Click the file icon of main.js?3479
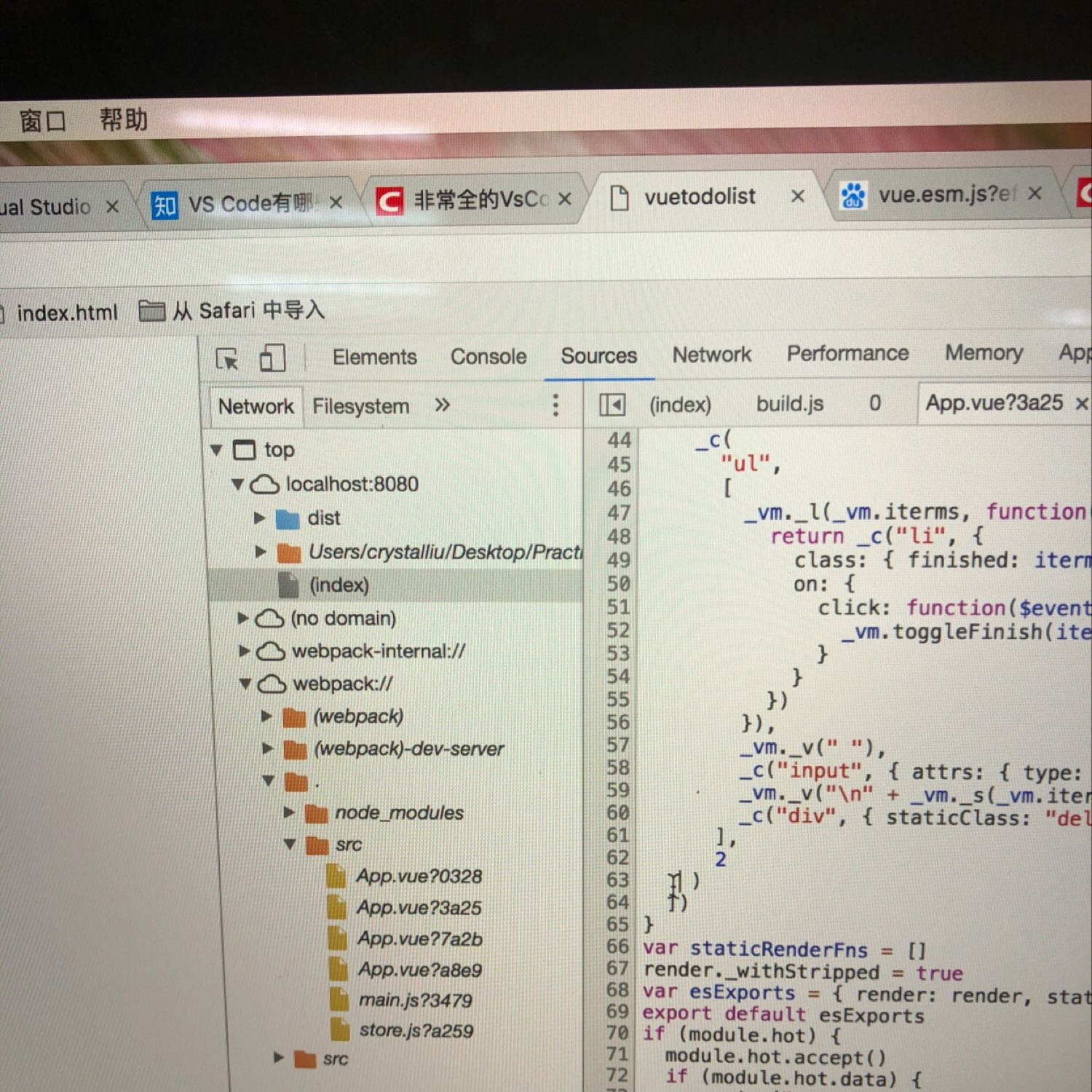 click(339, 999)
